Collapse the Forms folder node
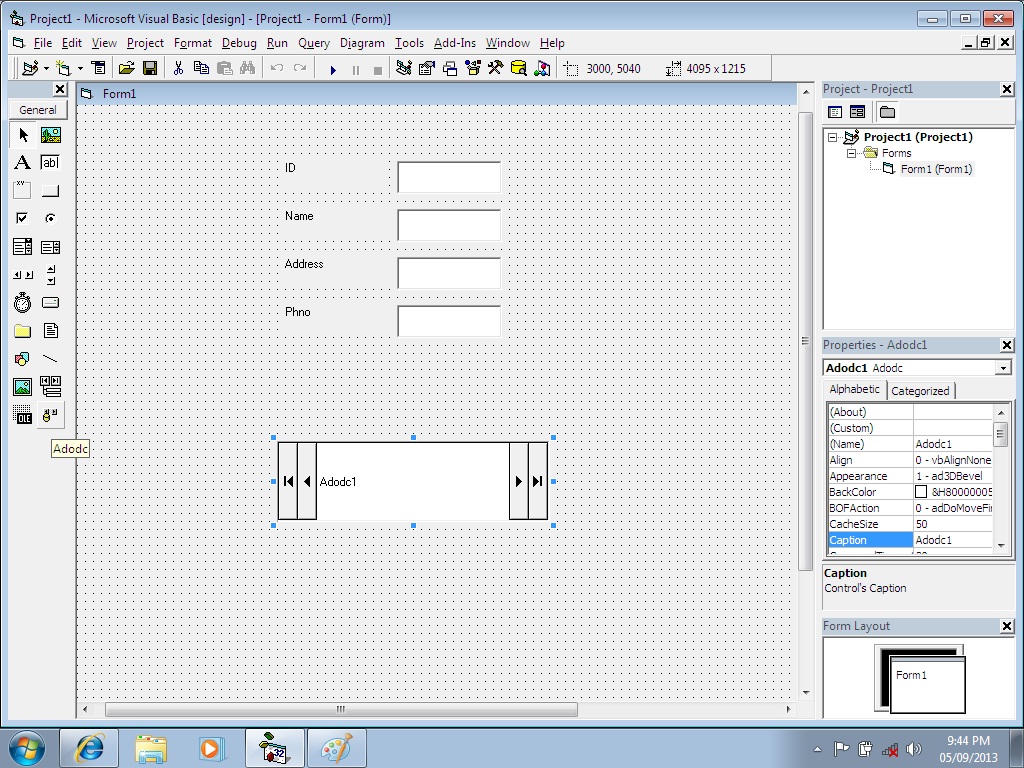This screenshot has height=768, width=1024. tap(852, 153)
